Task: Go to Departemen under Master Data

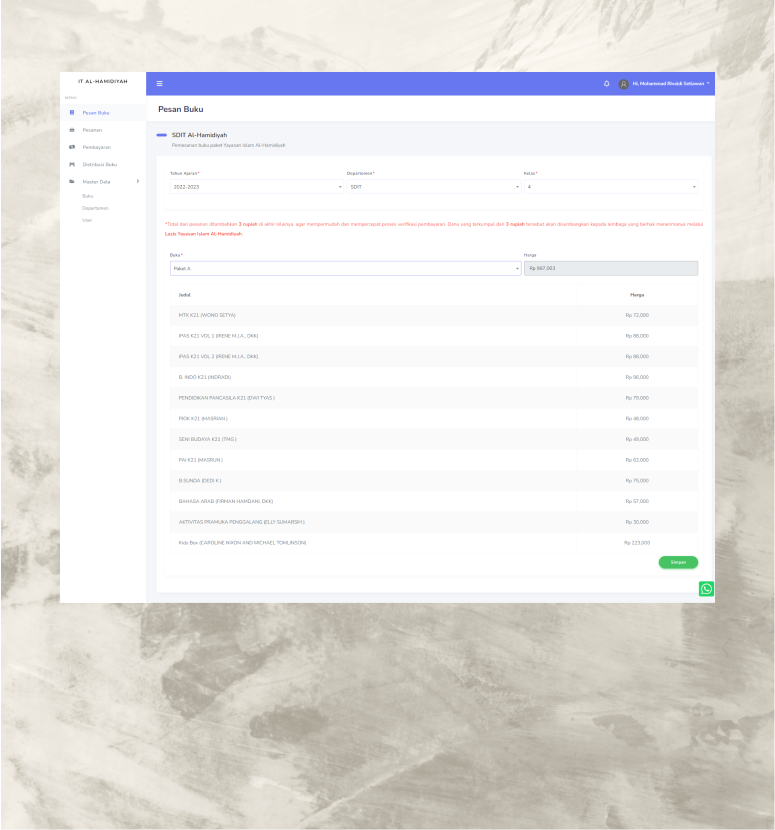Action: tap(95, 208)
